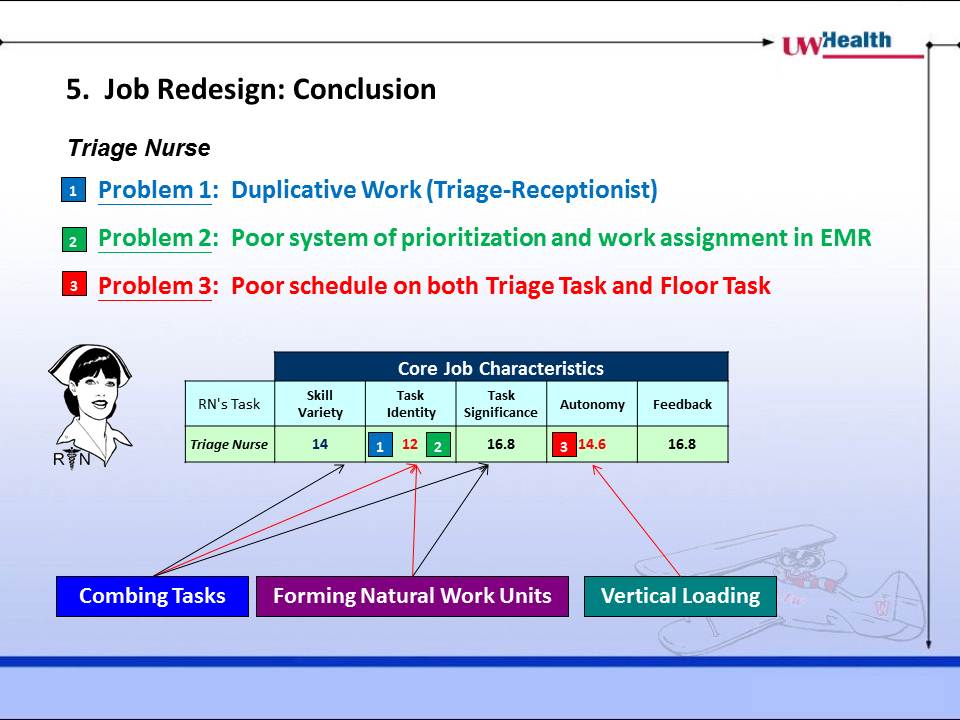960x720 pixels.
Task: Click the Feedback column header
Action: pos(683,404)
